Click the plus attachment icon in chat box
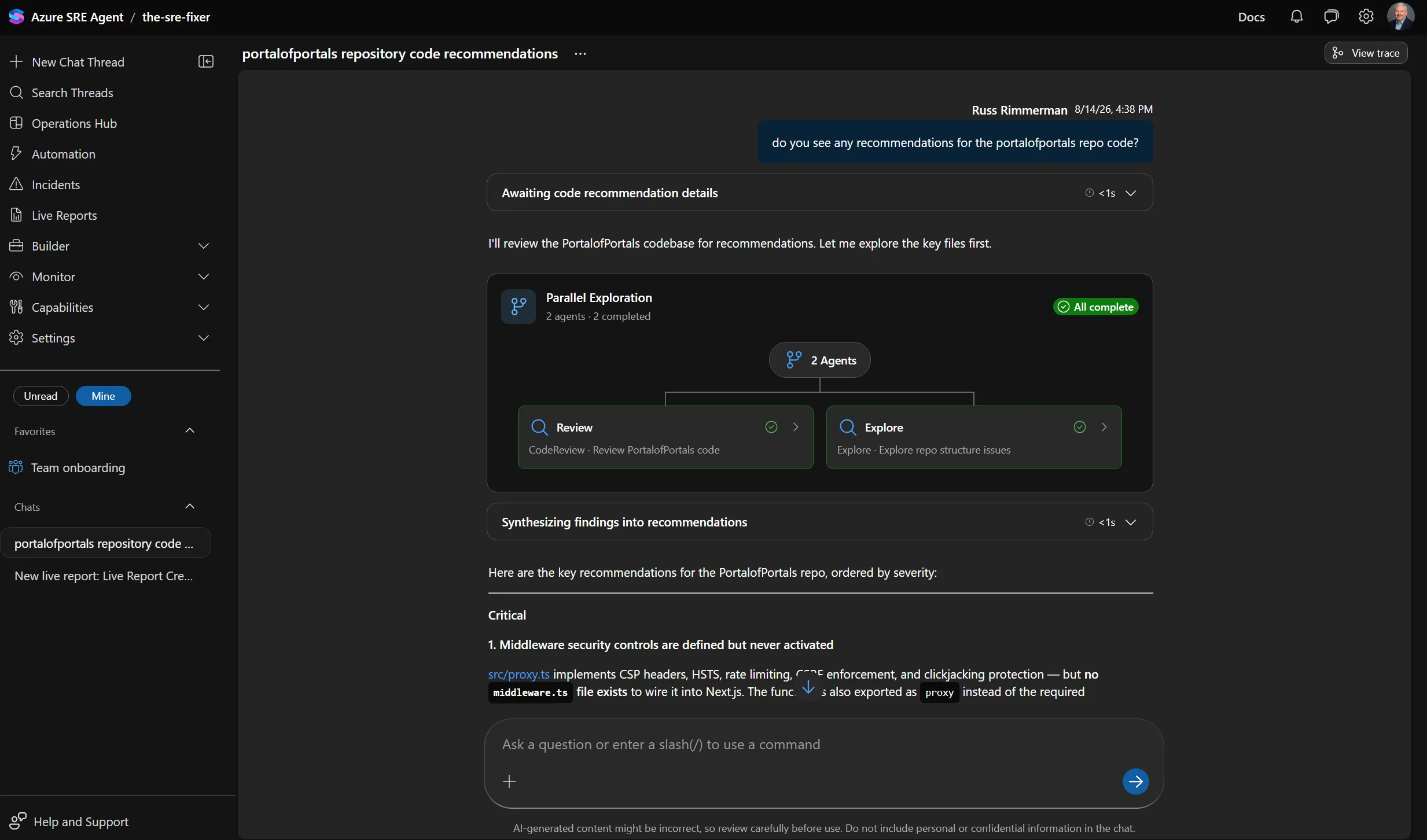Screen dimensions: 1427x840 (509, 782)
